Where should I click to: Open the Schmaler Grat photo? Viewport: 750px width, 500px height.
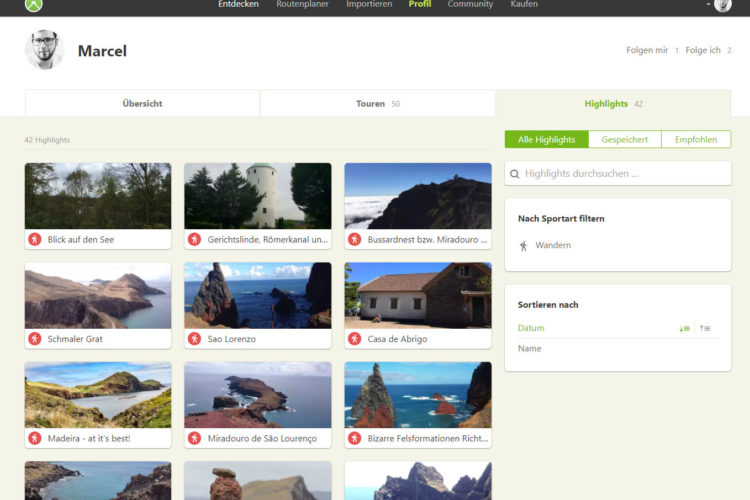pyautogui.click(x=98, y=295)
